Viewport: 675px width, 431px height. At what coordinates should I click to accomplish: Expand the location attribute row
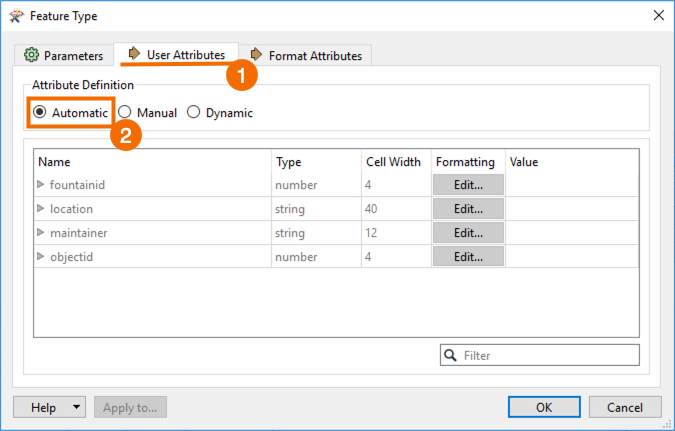pyautogui.click(x=40, y=208)
